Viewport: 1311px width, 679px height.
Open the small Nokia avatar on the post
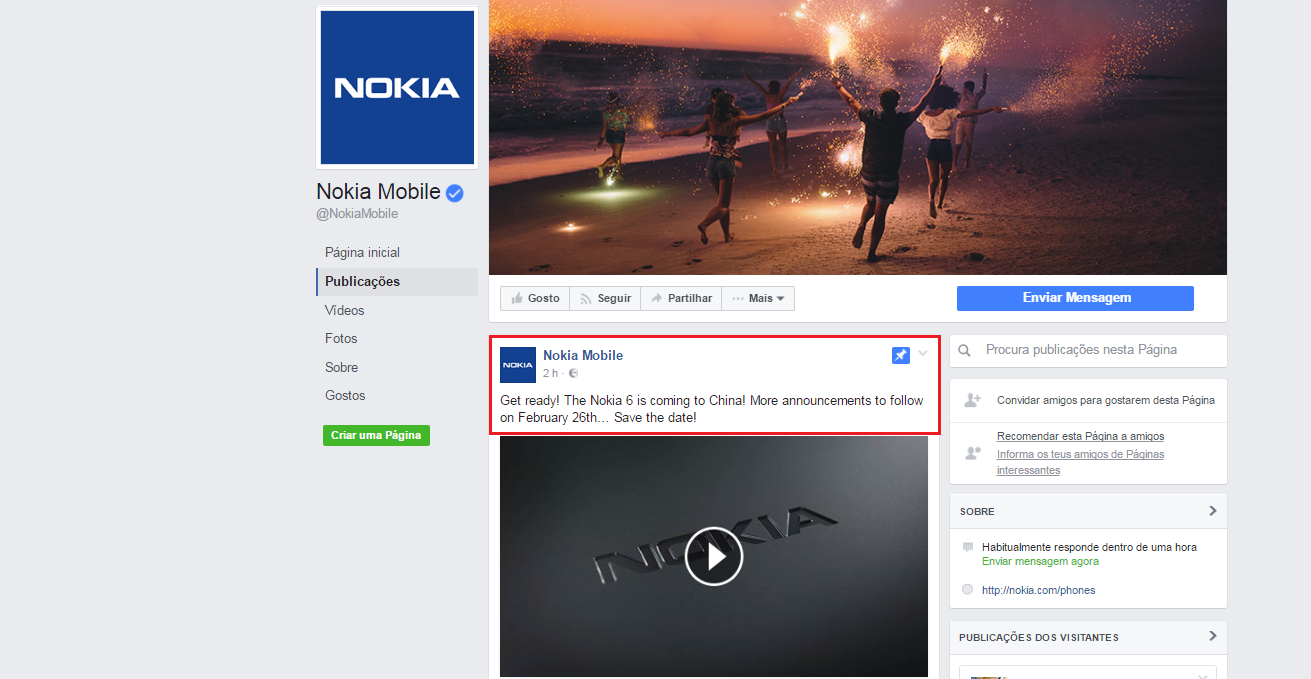(518, 365)
